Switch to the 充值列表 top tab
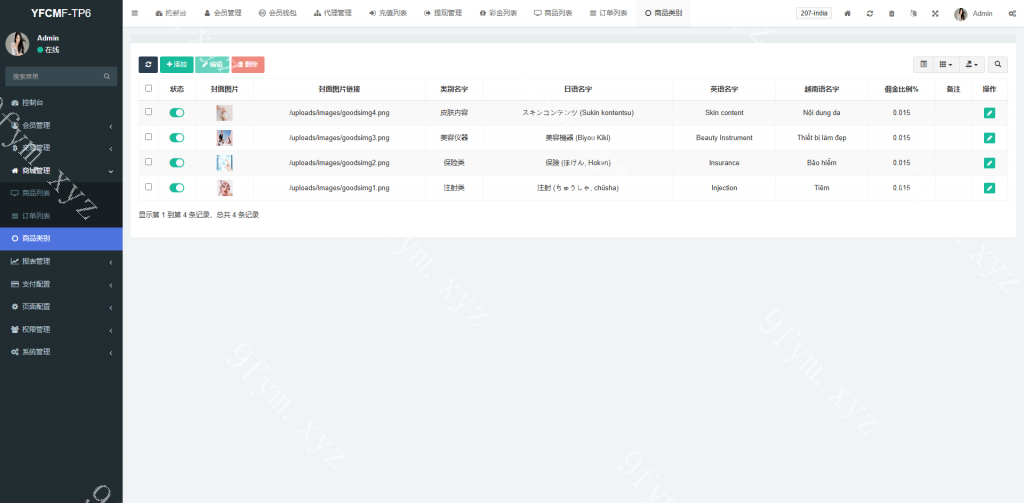1024x503 pixels. 388,13
